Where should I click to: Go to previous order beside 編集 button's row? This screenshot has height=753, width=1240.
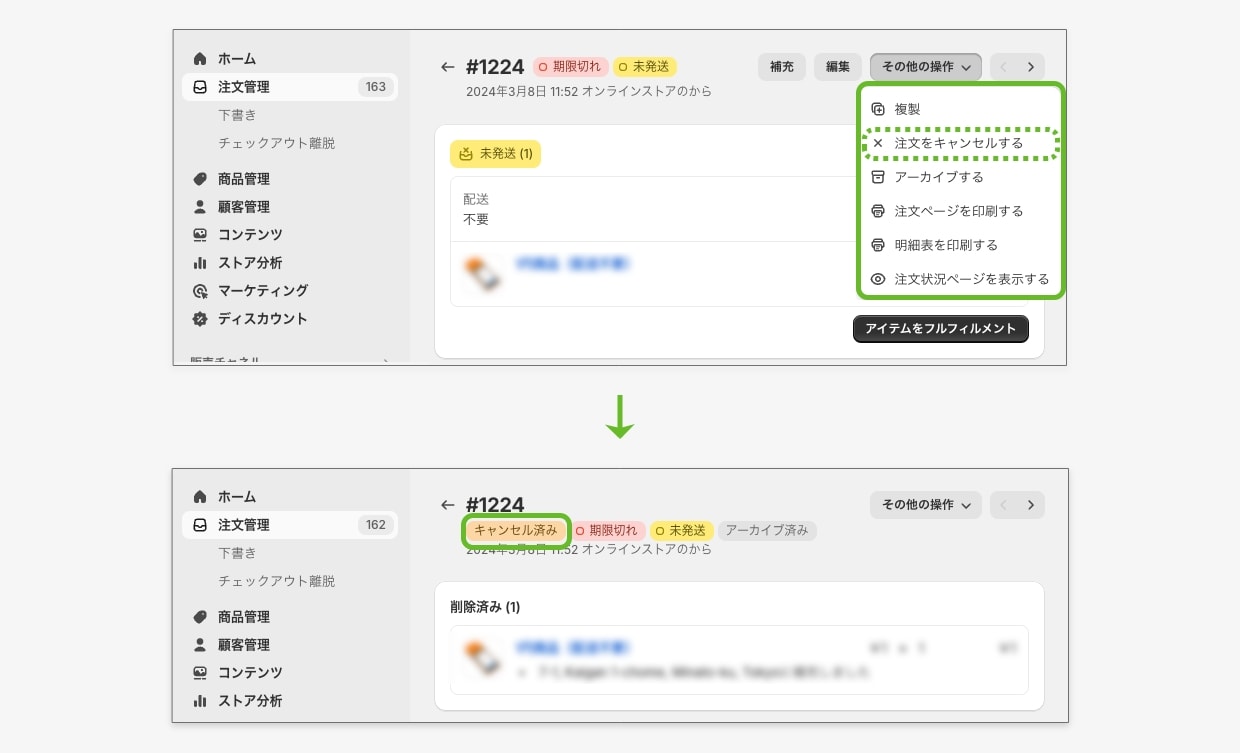(1004, 67)
